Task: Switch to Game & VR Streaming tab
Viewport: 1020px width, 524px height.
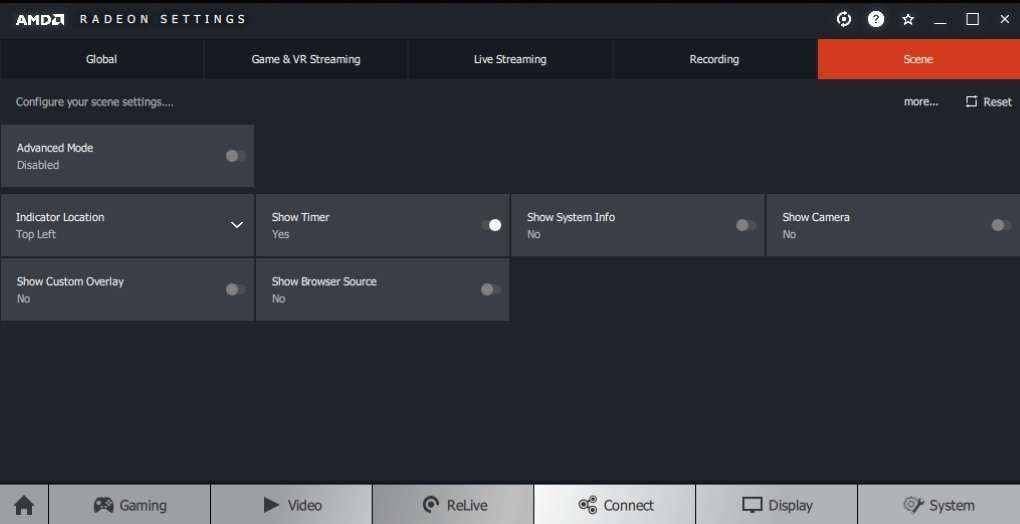Action: click(306, 59)
